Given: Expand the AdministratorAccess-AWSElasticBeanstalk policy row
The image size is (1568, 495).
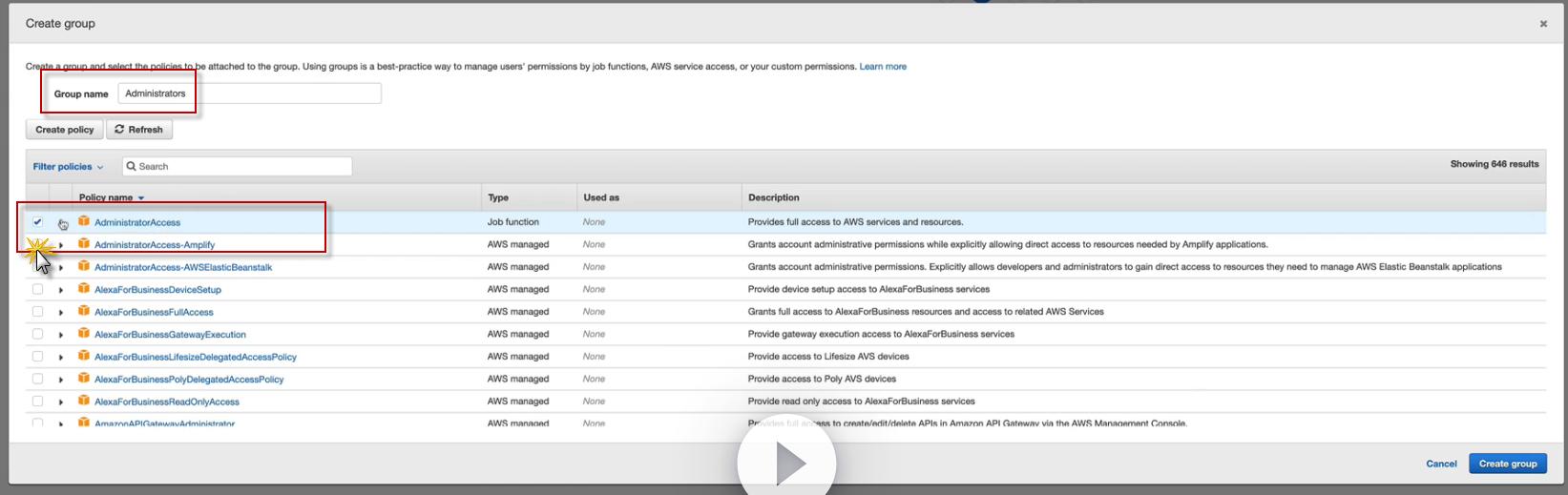Looking at the screenshot, I should (61, 268).
